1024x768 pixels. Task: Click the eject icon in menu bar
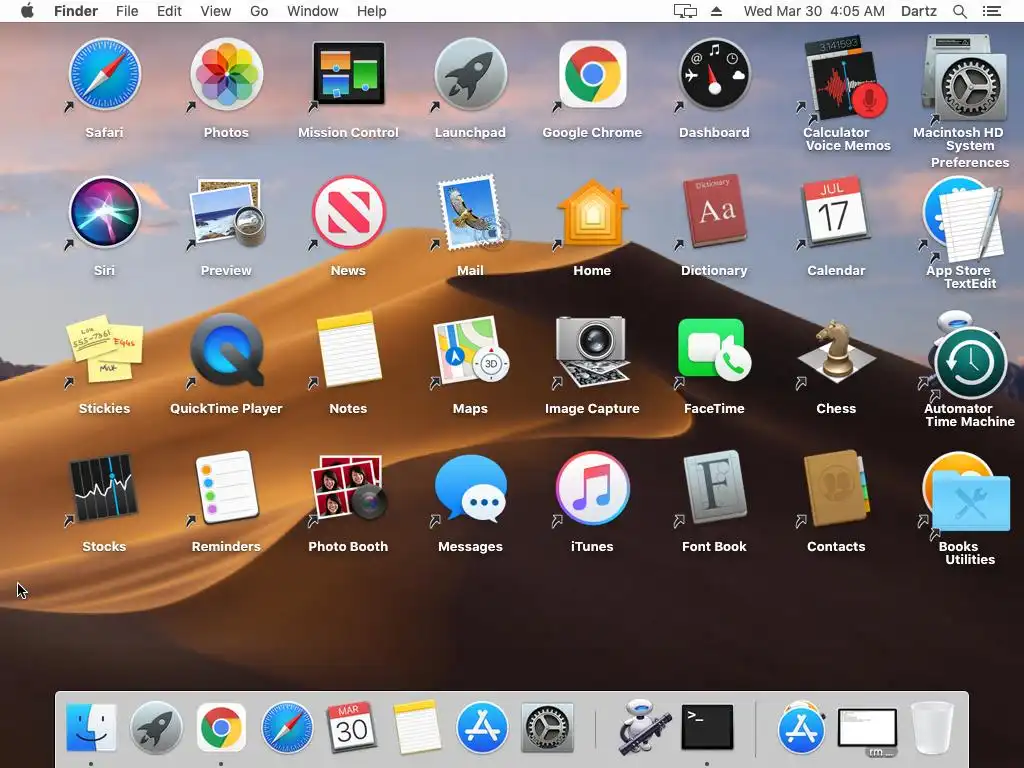click(x=716, y=11)
